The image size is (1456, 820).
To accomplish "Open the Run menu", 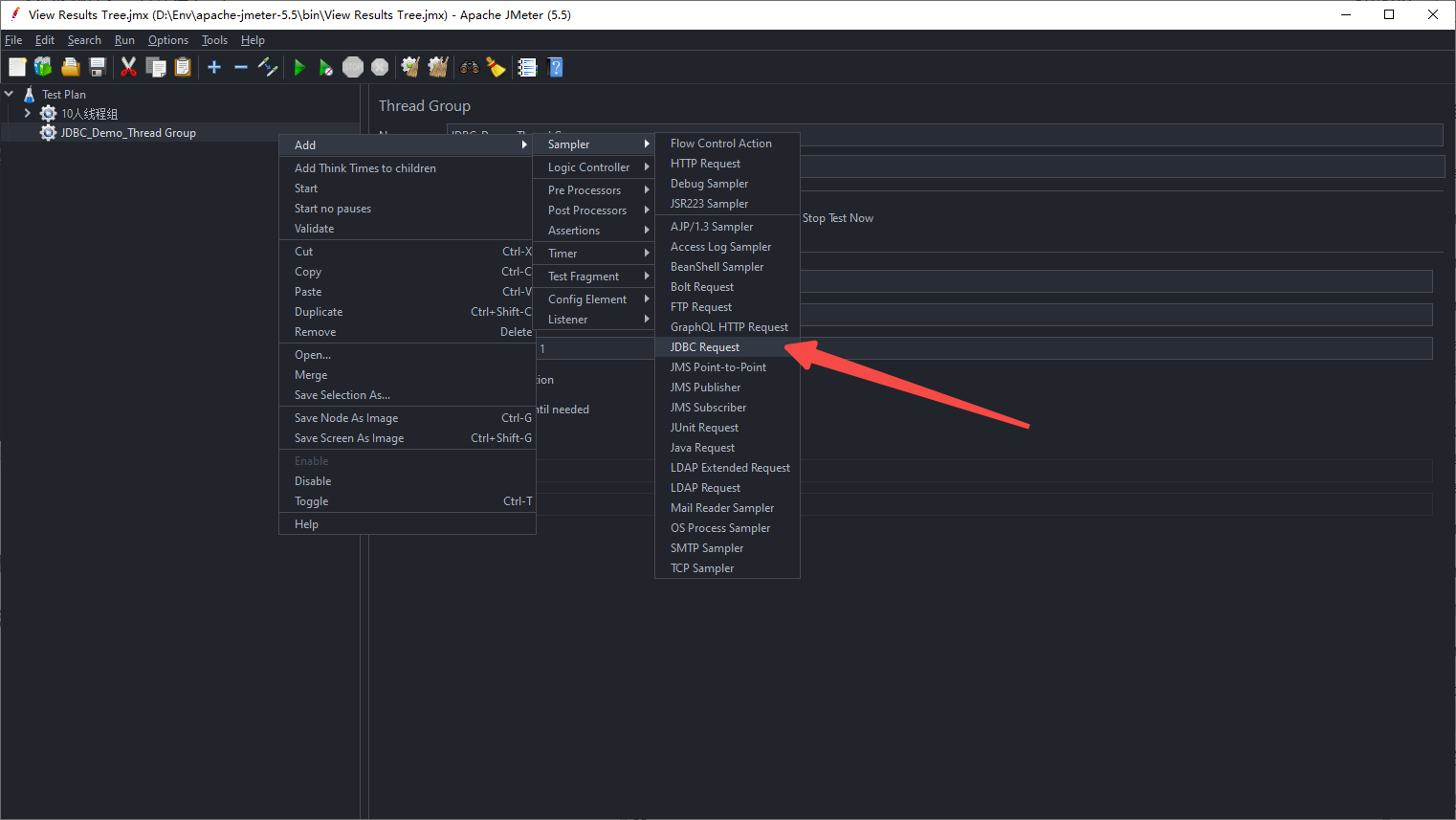I will (x=124, y=40).
